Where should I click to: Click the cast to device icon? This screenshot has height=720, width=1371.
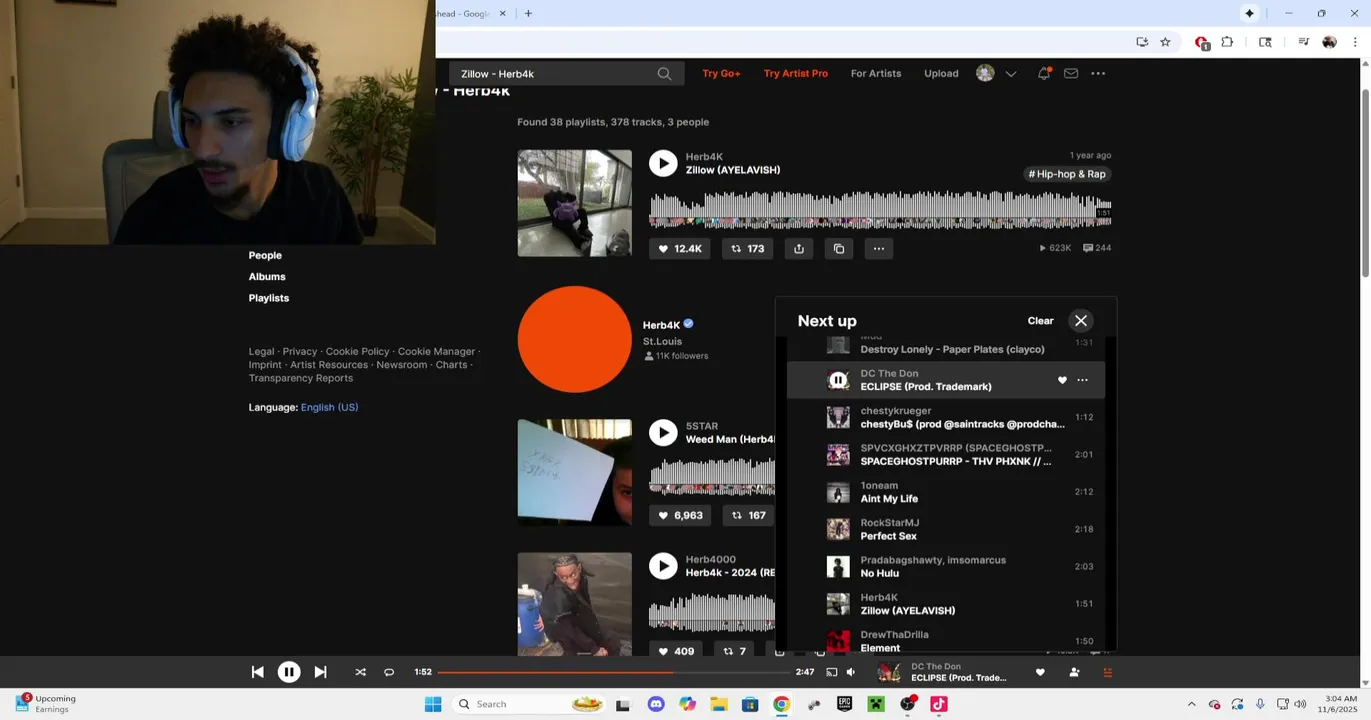[831, 673]
